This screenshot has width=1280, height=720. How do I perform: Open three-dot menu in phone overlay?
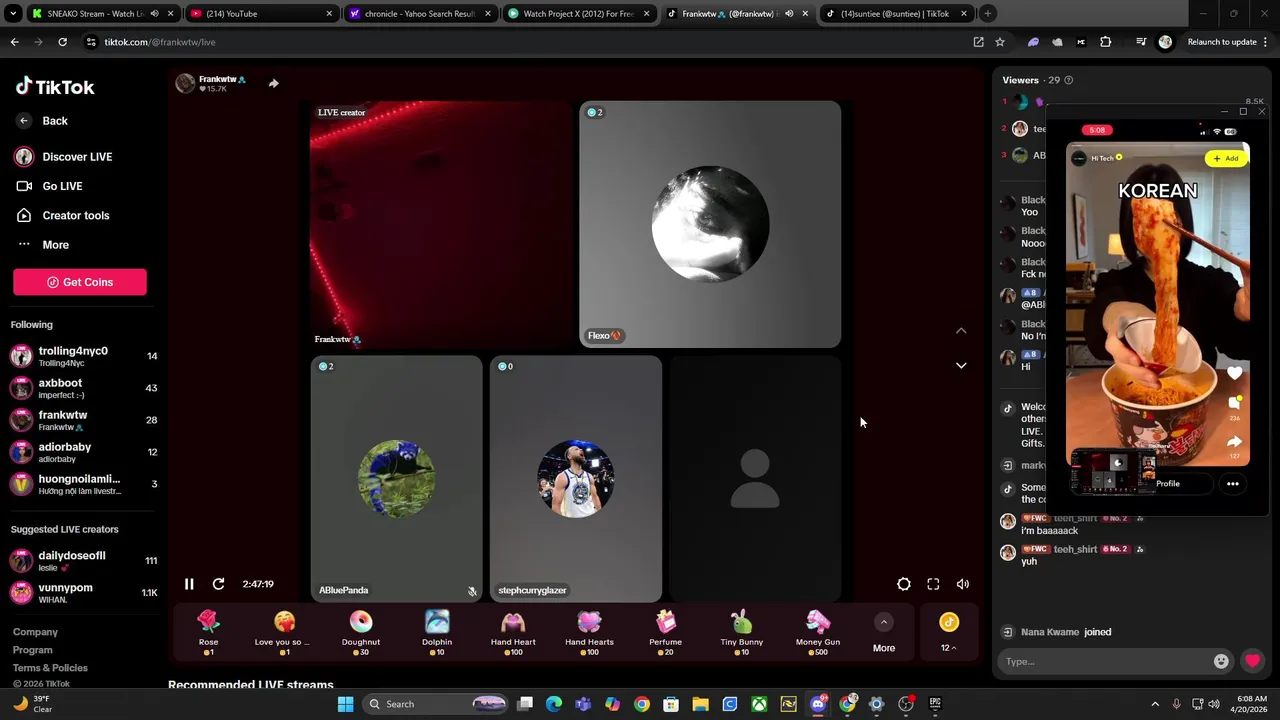click(x=1233, y=484)
